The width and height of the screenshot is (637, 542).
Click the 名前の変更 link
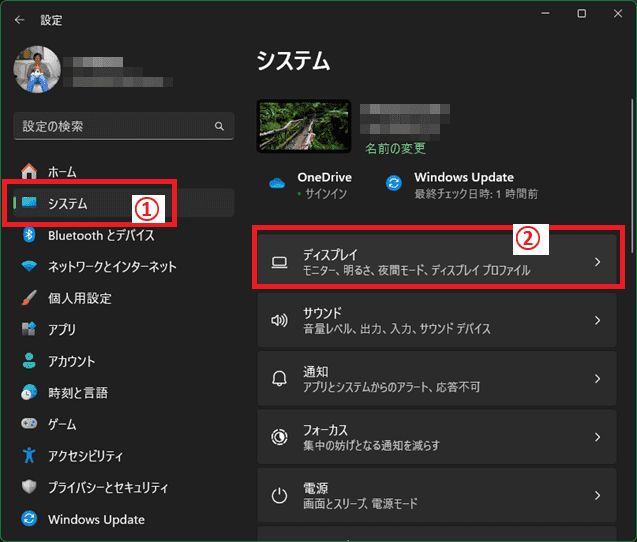pyautogui.click(x=394, y=148)
